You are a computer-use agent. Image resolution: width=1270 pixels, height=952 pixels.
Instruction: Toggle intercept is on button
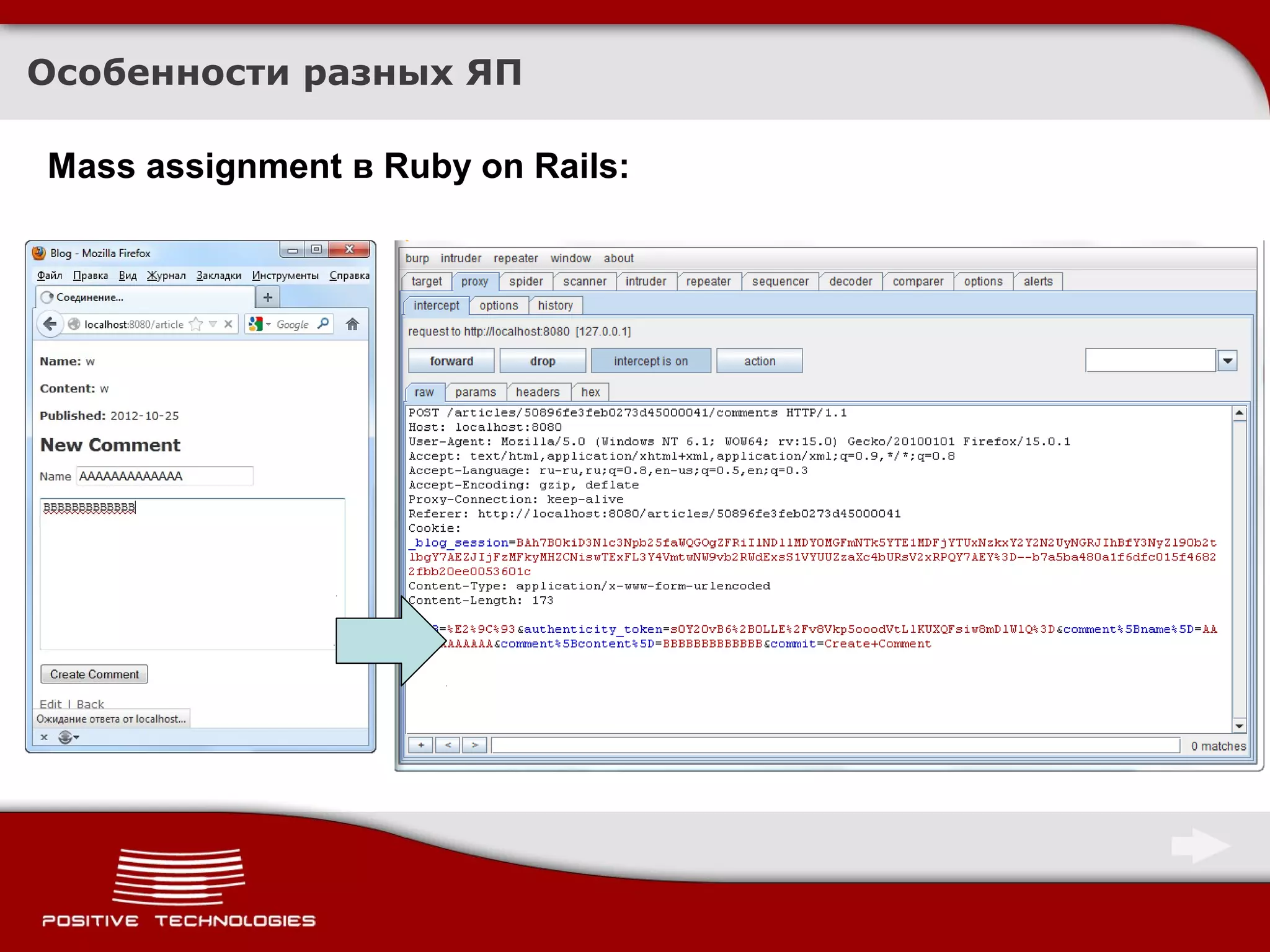pyautogui.click(x=651, y=361)
